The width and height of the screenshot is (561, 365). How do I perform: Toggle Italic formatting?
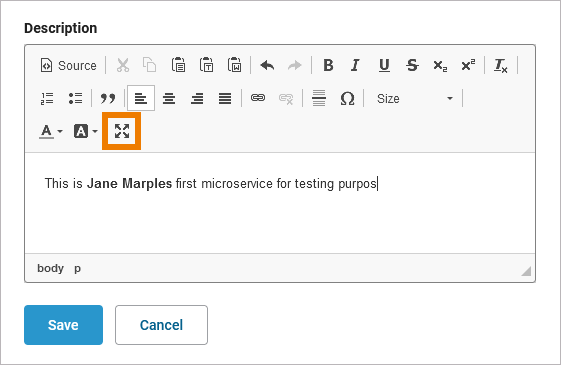pyautogui.click(x=355, y=65)
